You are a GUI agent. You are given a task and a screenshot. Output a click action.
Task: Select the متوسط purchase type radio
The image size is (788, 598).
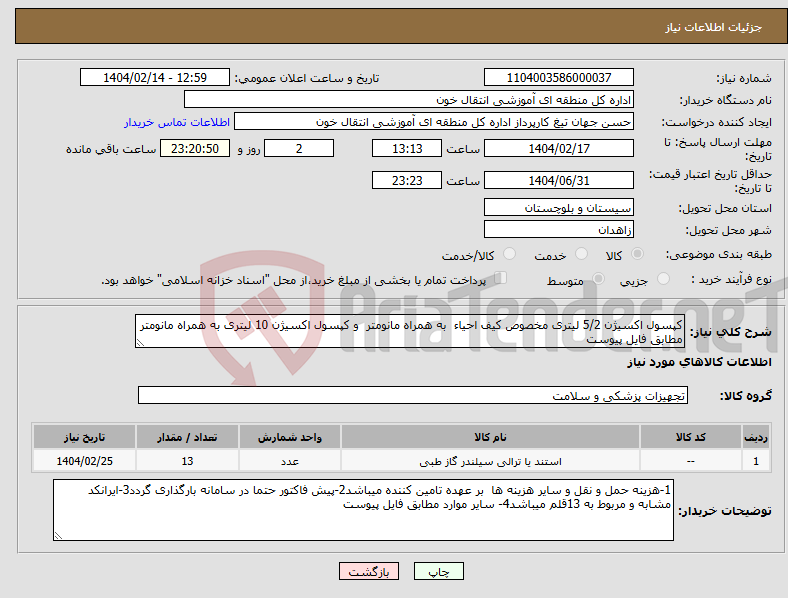click(x=598, y=278)
